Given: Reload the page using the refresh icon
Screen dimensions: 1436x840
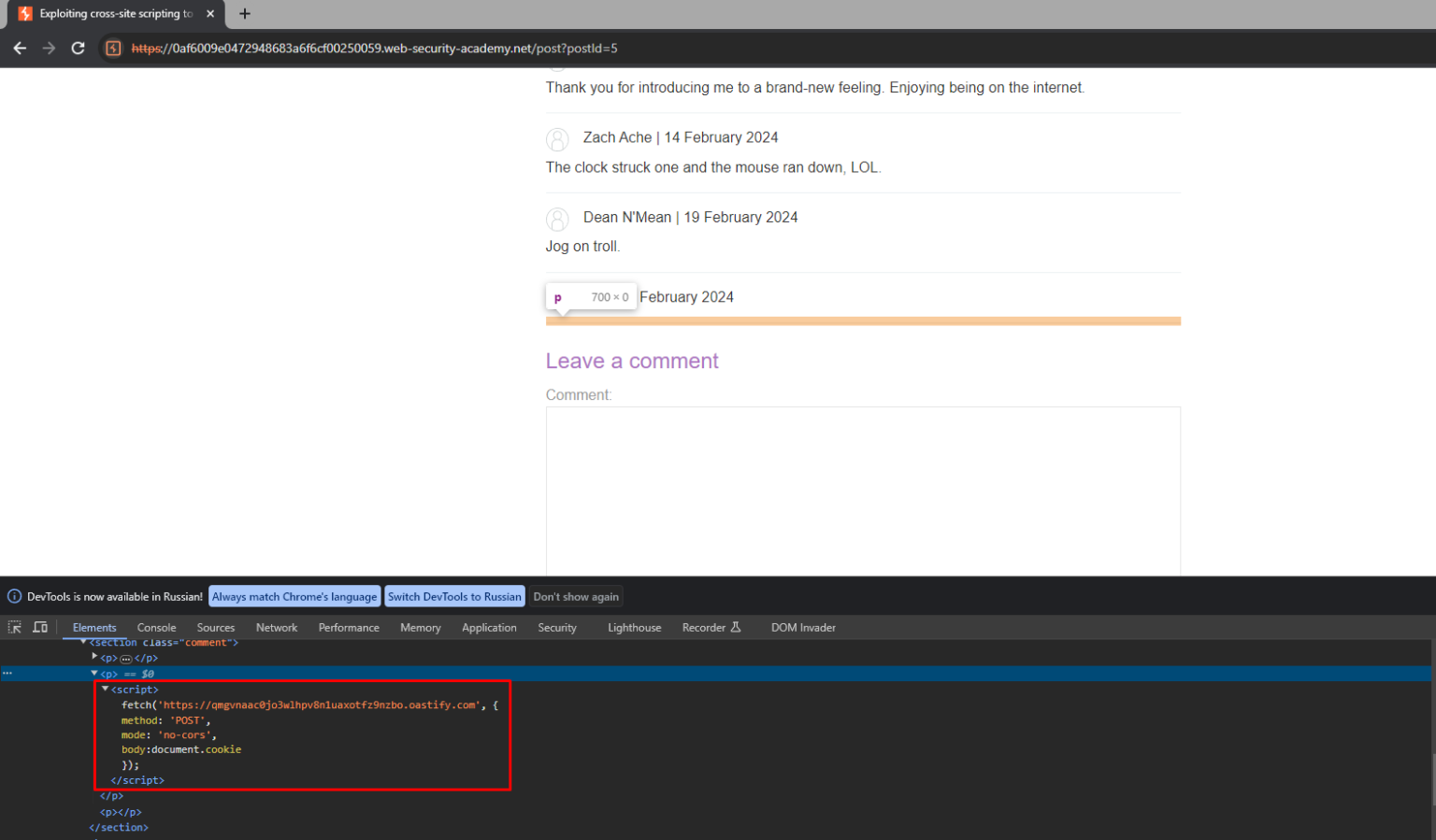Looking at the screenshot, I should click(79, 48).
